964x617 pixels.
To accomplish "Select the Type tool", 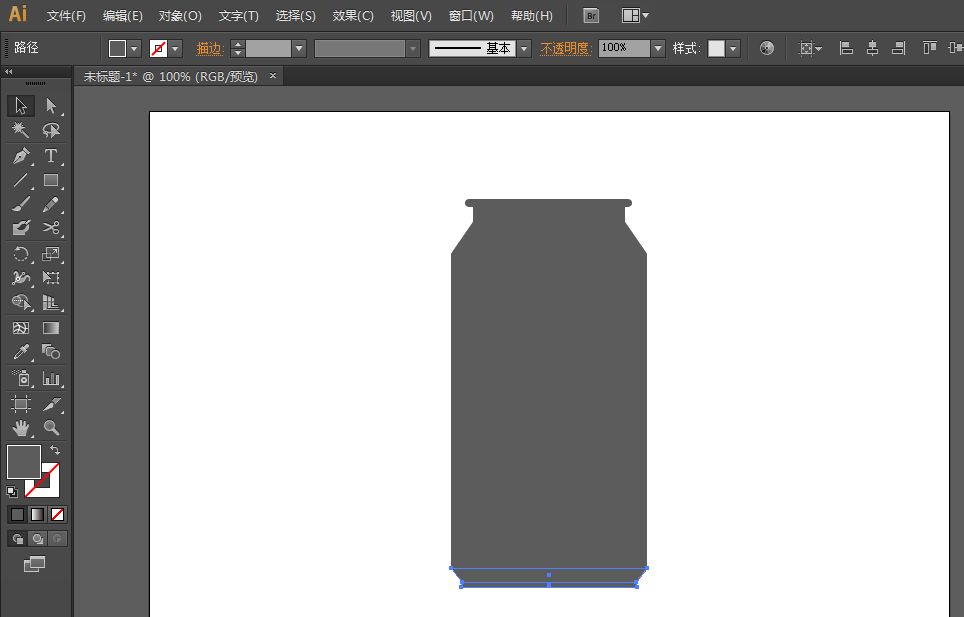I will click(51, 155).
